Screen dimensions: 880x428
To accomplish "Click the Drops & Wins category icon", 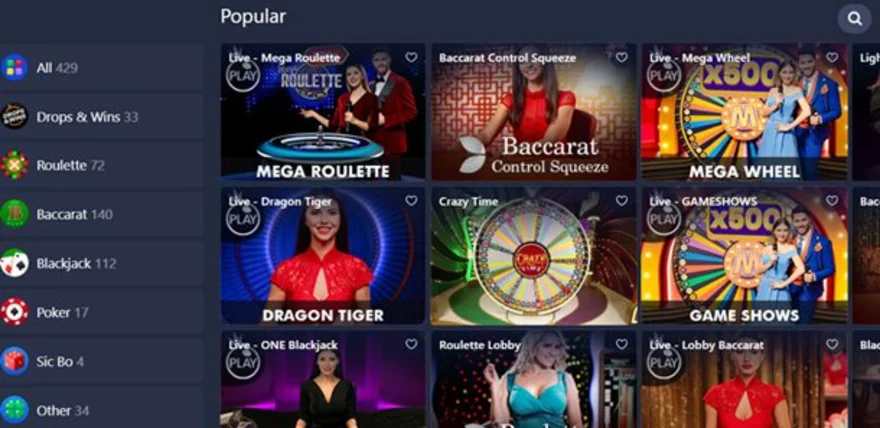I will coord(15,116).
